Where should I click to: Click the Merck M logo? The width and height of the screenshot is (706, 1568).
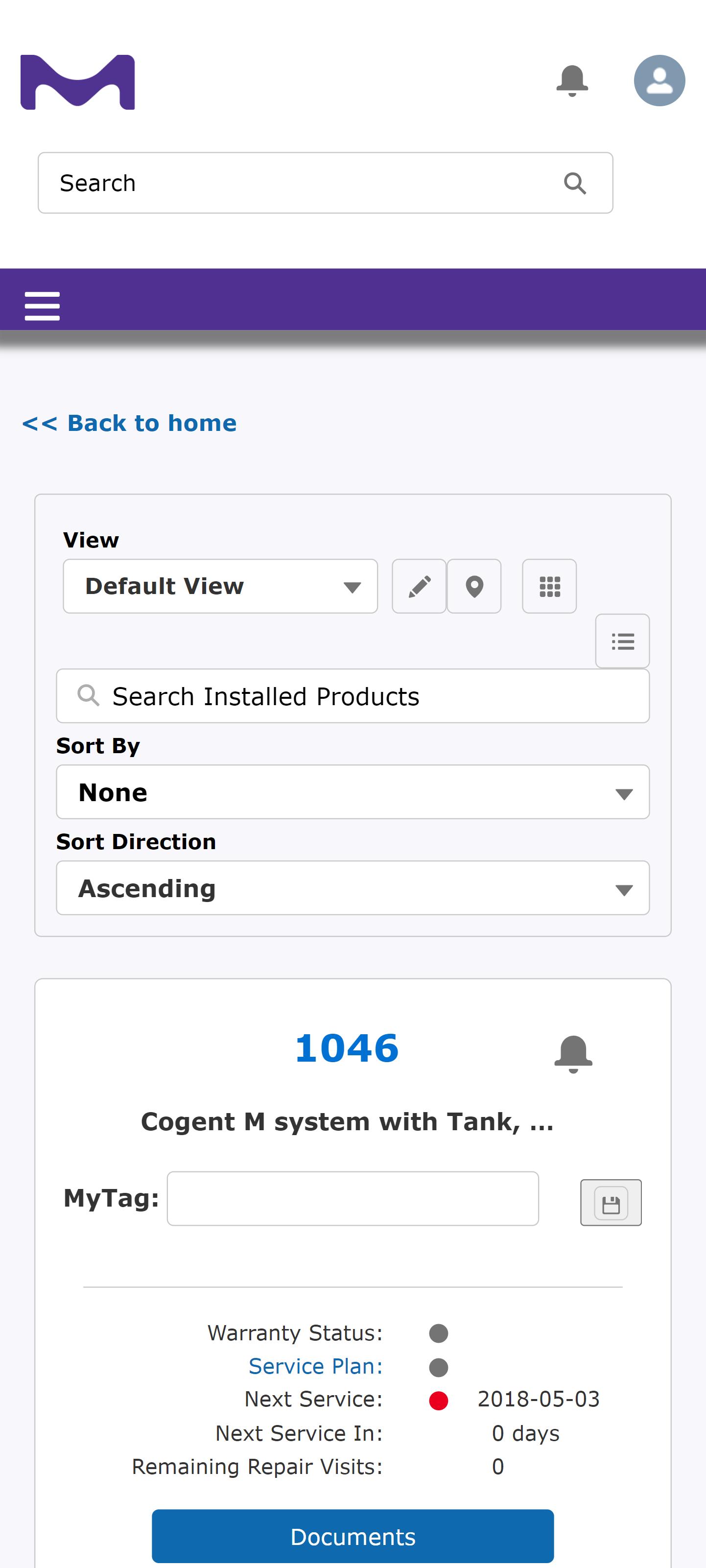[x=77, y=82]
